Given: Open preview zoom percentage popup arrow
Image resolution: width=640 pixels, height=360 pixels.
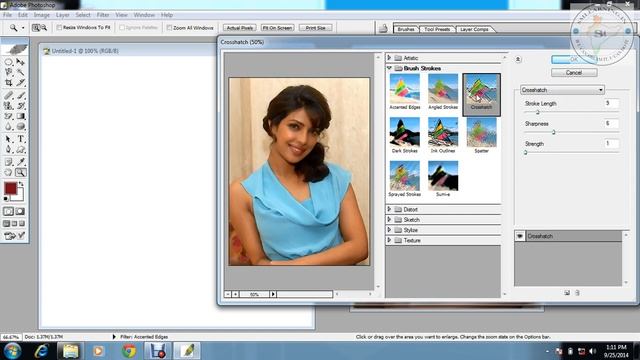Looking at the screenshot, I should point(273,294).
